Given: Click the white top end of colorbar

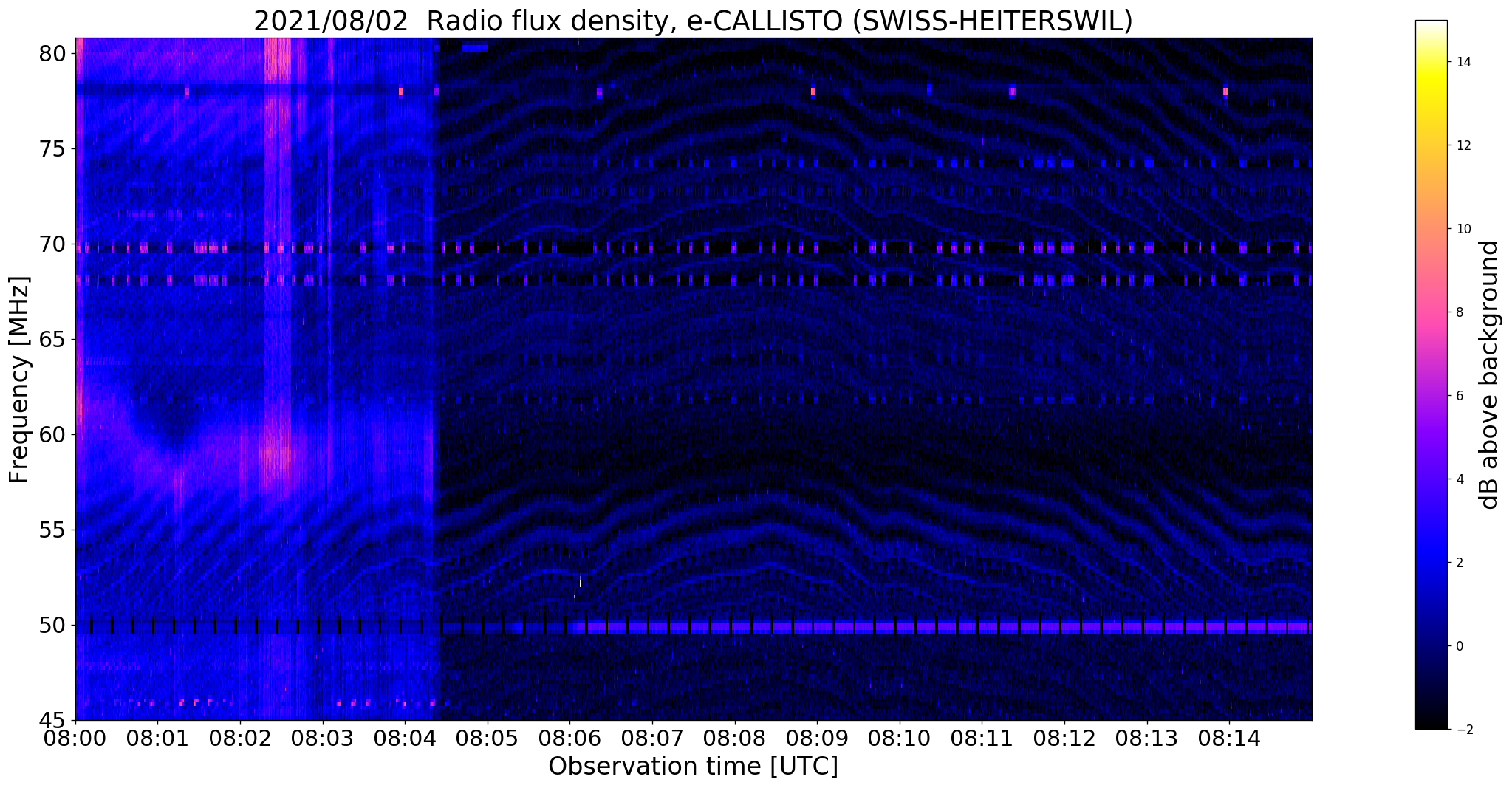Looking at the screenshot, I should (1431, 25).
